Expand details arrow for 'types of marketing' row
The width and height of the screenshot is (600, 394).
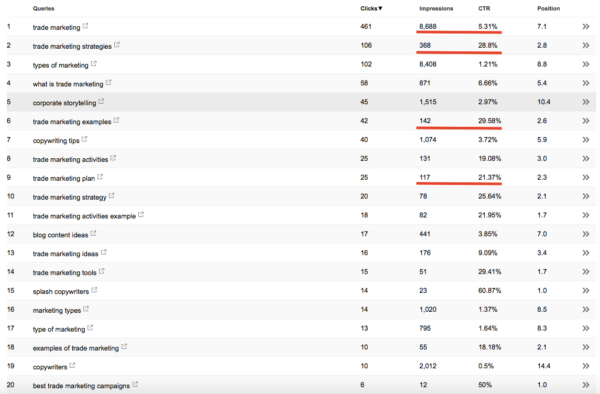pos(586,64)
